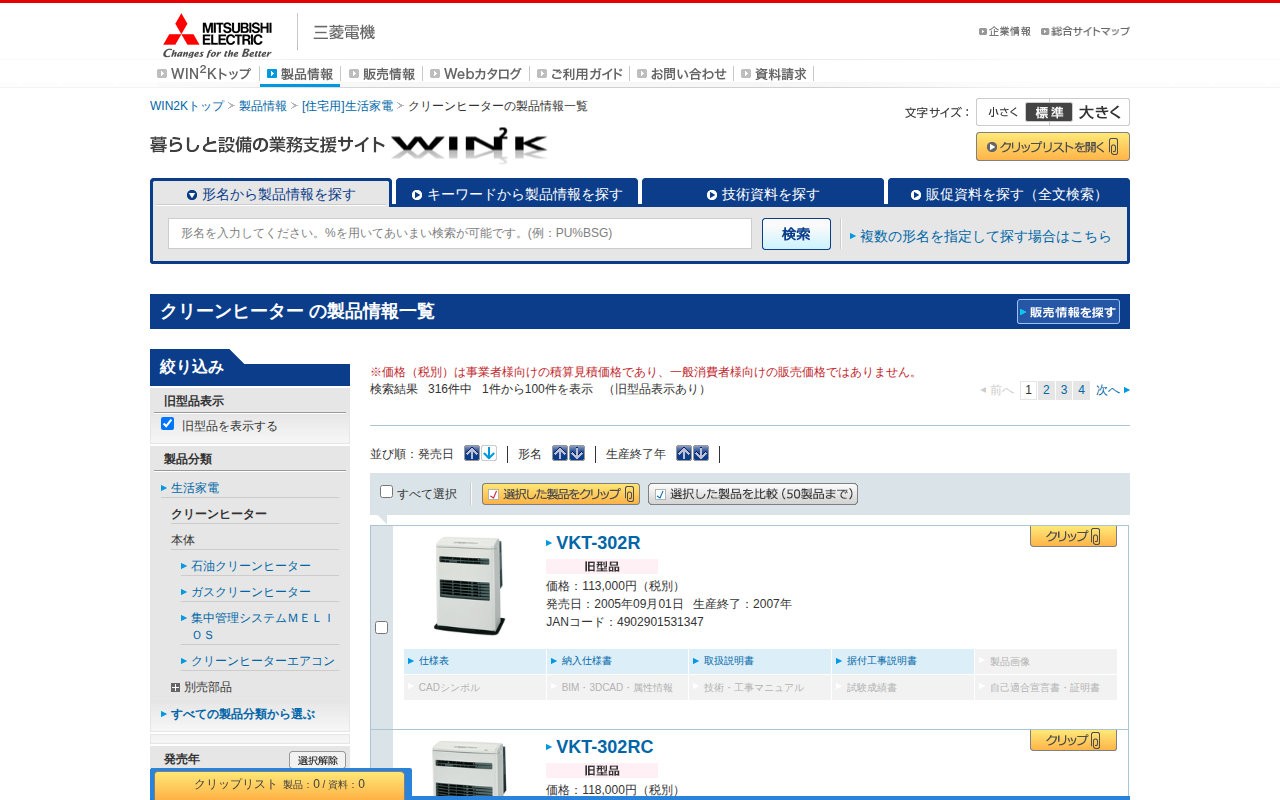Filter by 集中管理システムMELIOS
This screenshot has width=1280, height=800.
264,626
